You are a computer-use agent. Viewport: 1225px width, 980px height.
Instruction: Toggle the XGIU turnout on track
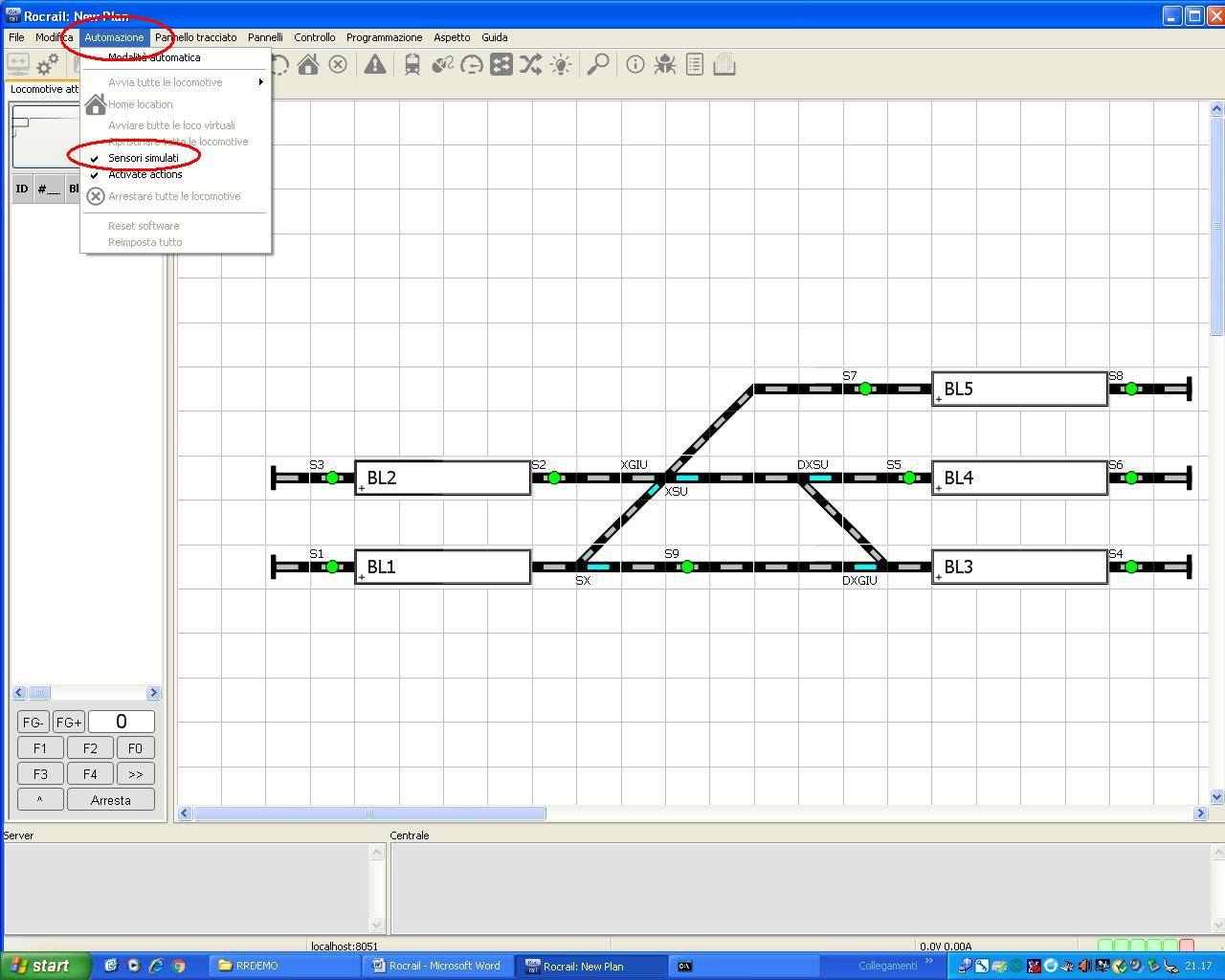643,478
